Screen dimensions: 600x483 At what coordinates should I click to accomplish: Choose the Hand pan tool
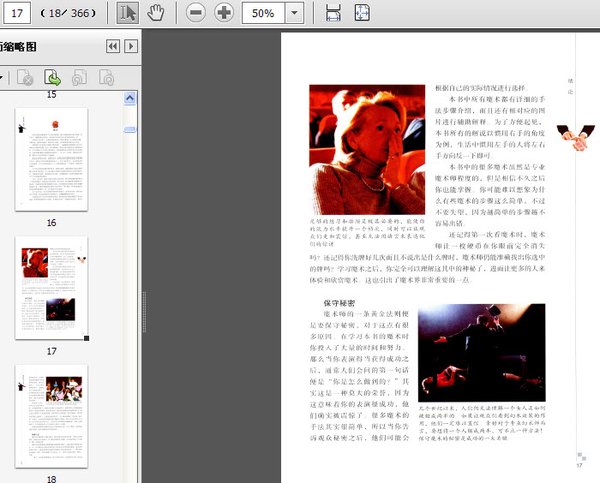155,13
